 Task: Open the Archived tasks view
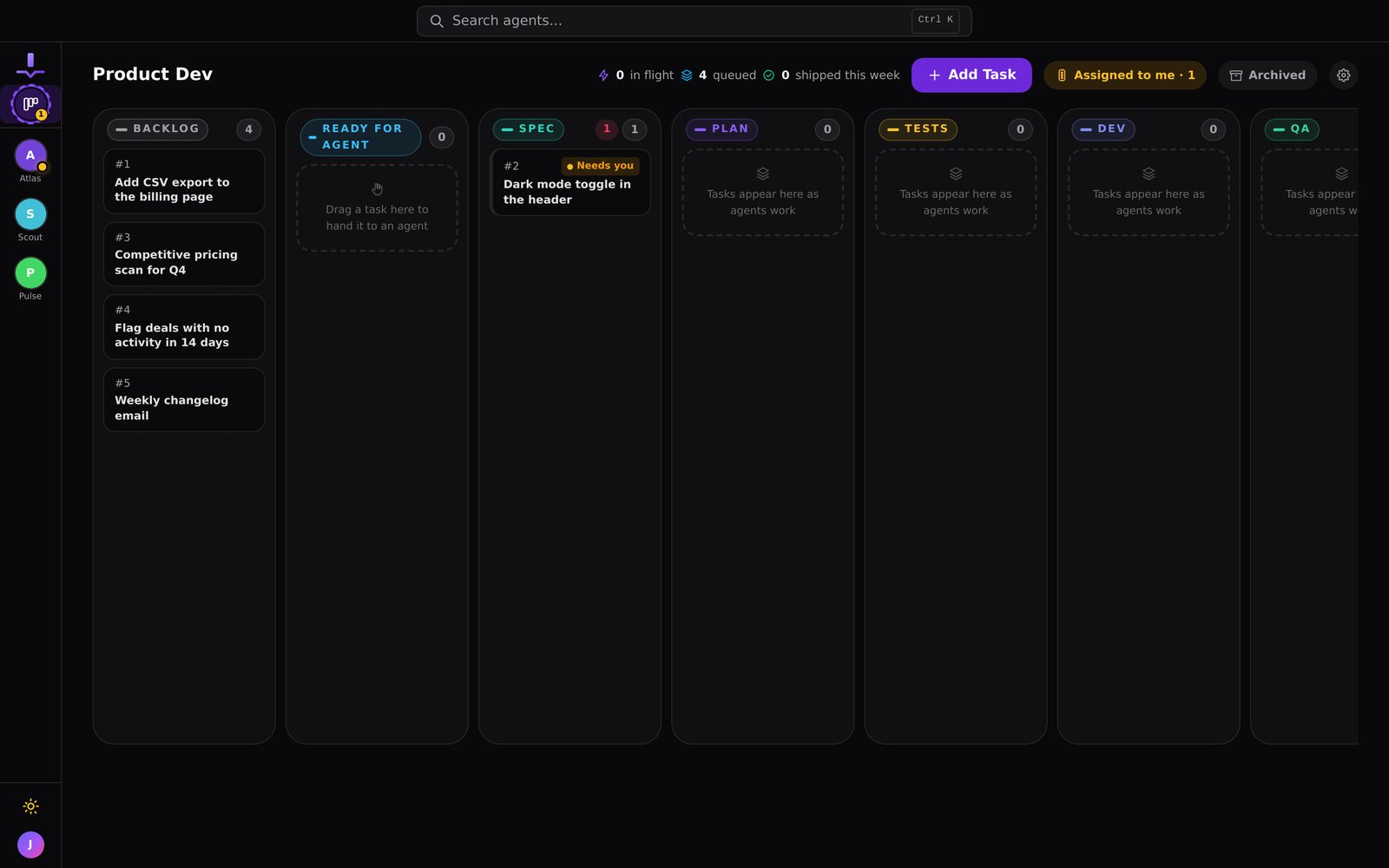pos(1267,76)
